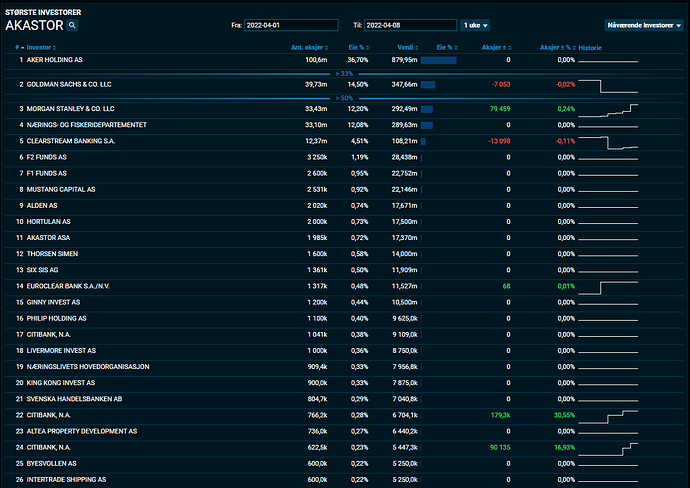
Task: Click Aker Holding ownership percentage bar
Action: tap(439, 60)
